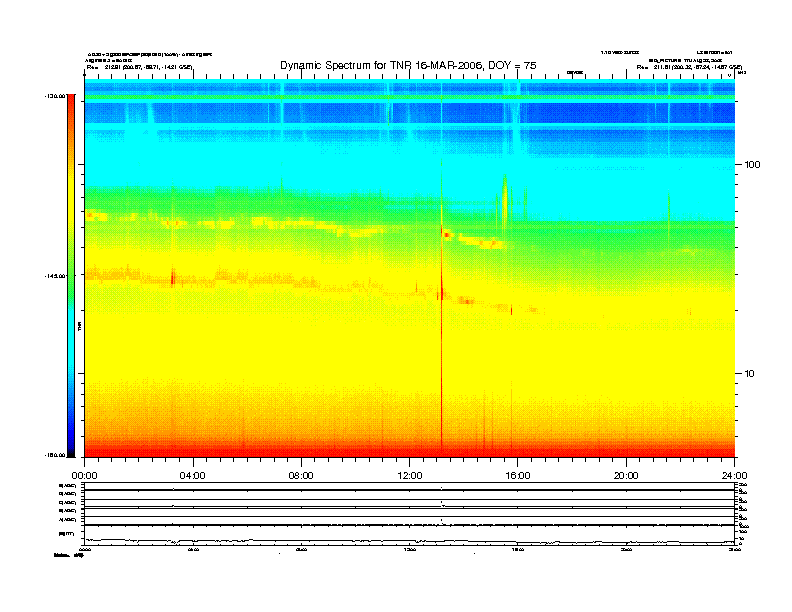Click the 12:00 time axis label
Screen dimensions: 792x612
pos(410,476)
